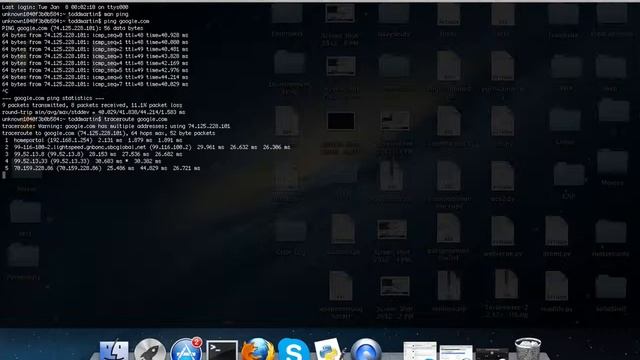This screenshot has height=360, width=640.
Task: Click the Terminal cursor block below hop 5
Action: [4, 175]
